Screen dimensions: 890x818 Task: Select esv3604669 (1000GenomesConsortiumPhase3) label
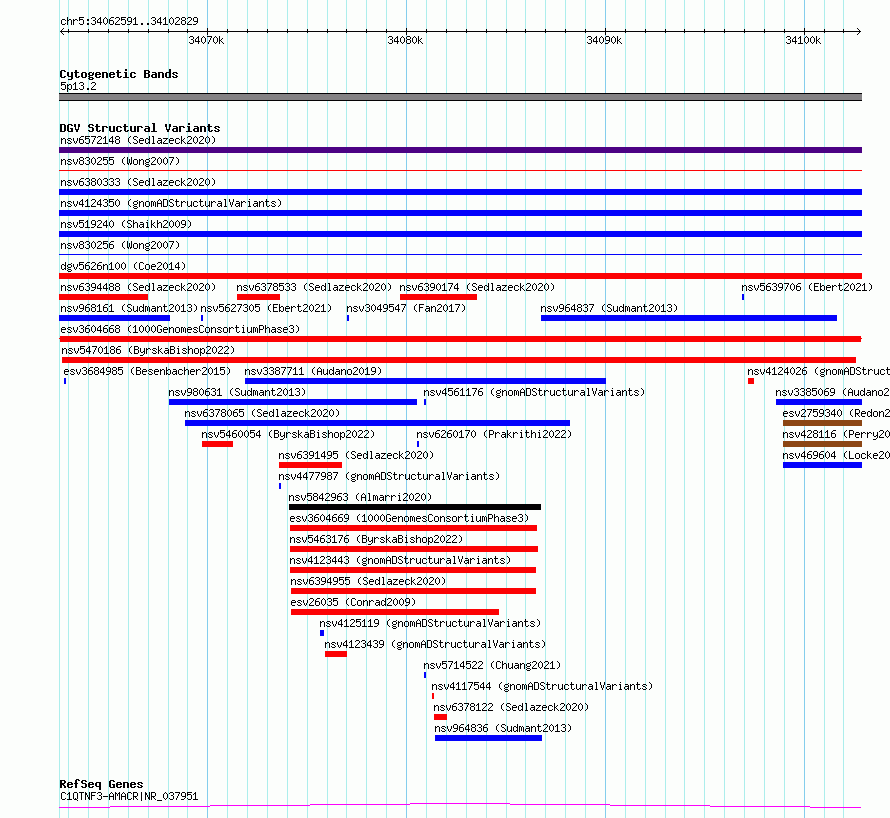[409, 518]
